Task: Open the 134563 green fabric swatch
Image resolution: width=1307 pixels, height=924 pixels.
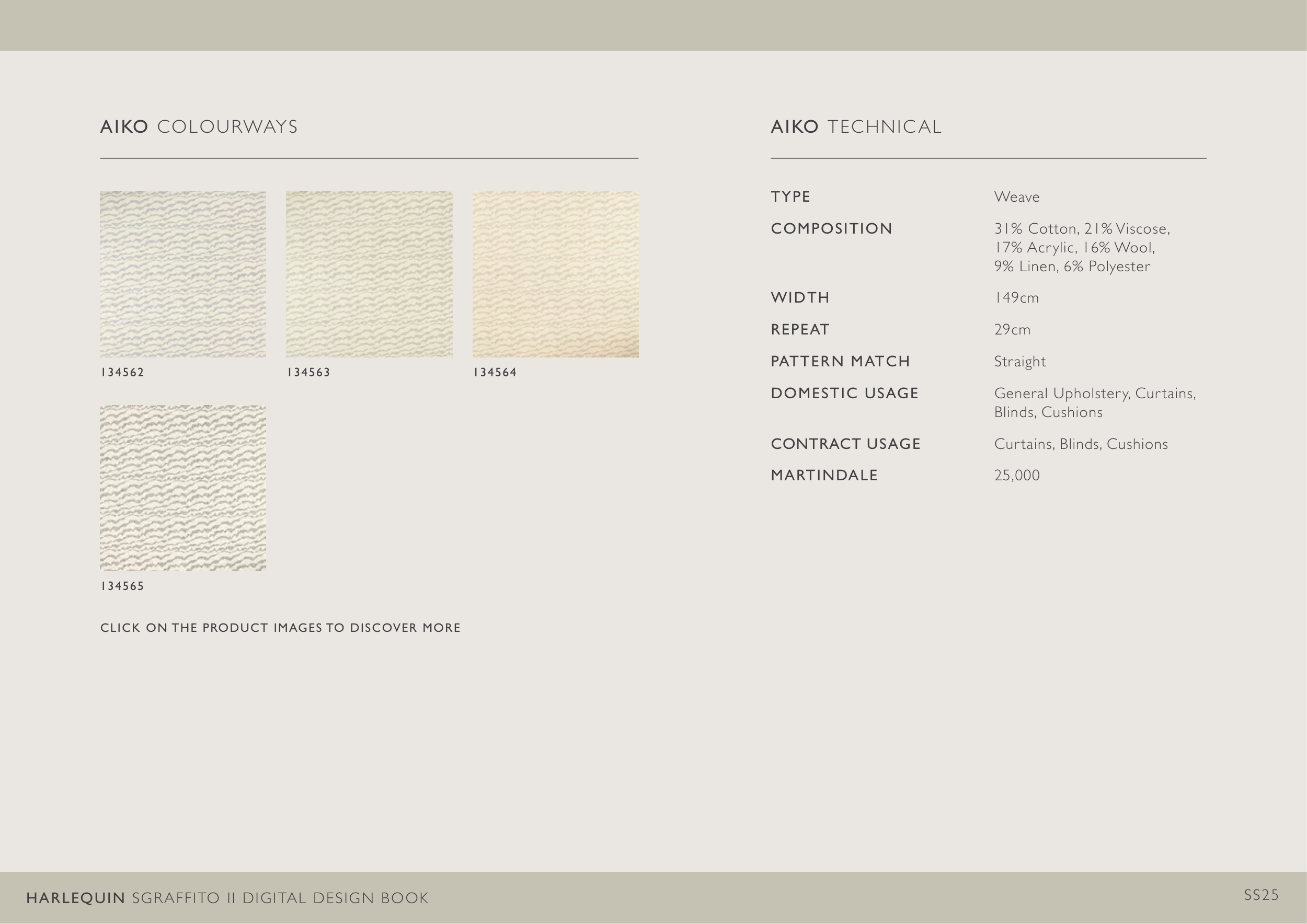Action: 369,274
